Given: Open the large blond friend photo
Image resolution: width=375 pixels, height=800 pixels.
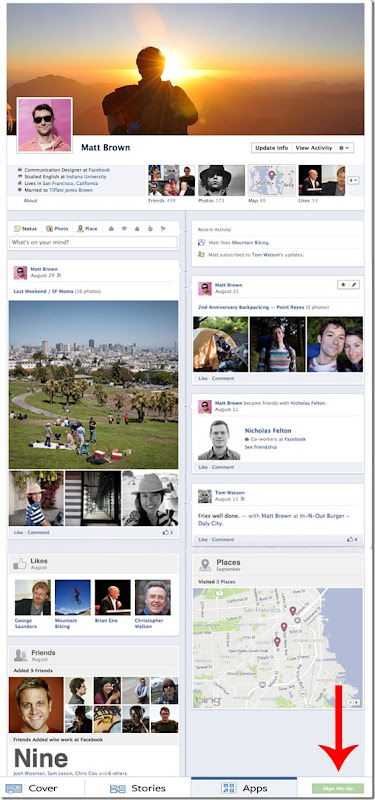Looking at the screenshot, I should 36,705.
